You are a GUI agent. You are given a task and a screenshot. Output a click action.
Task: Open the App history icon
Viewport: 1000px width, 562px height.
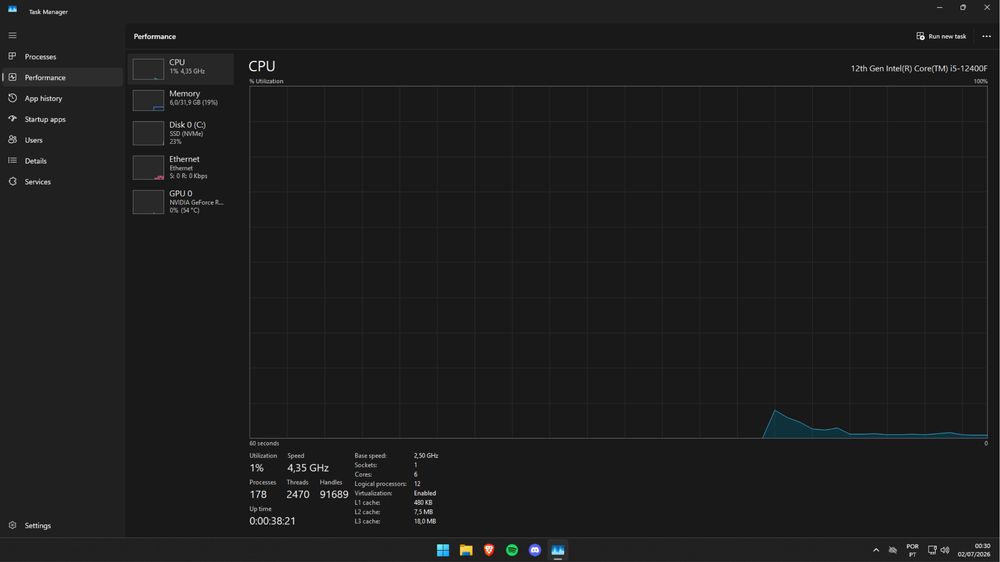[x=12, y=98]
